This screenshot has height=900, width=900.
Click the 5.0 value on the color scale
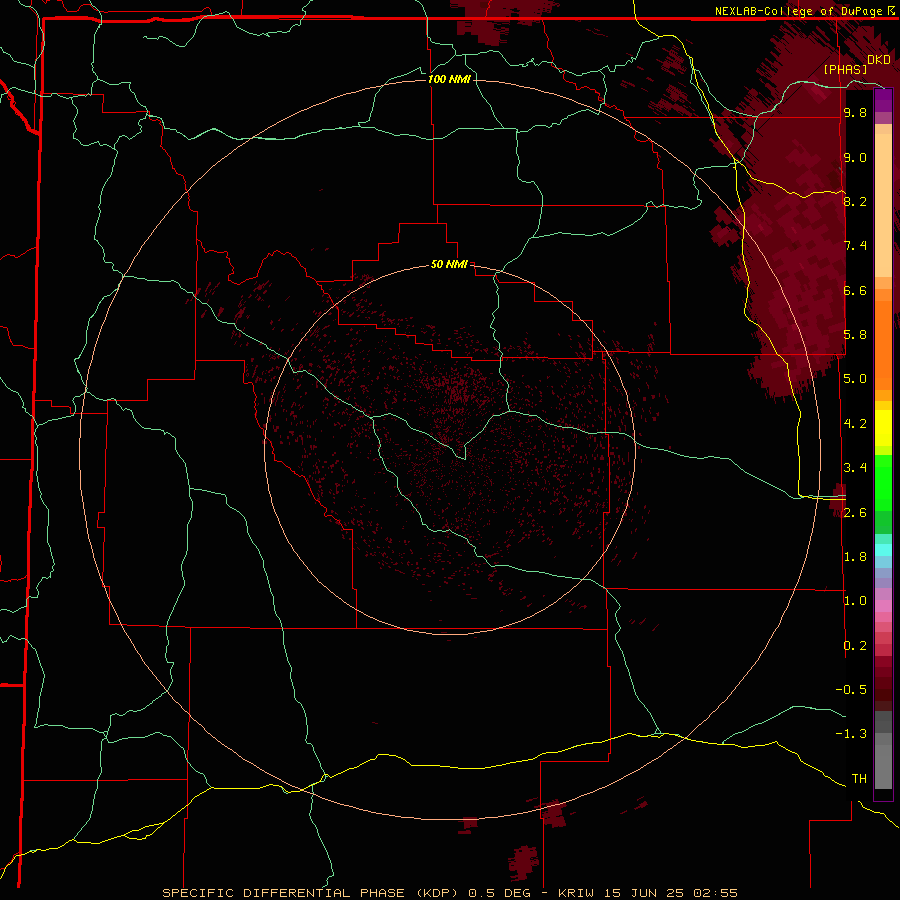tap(855, 379)
